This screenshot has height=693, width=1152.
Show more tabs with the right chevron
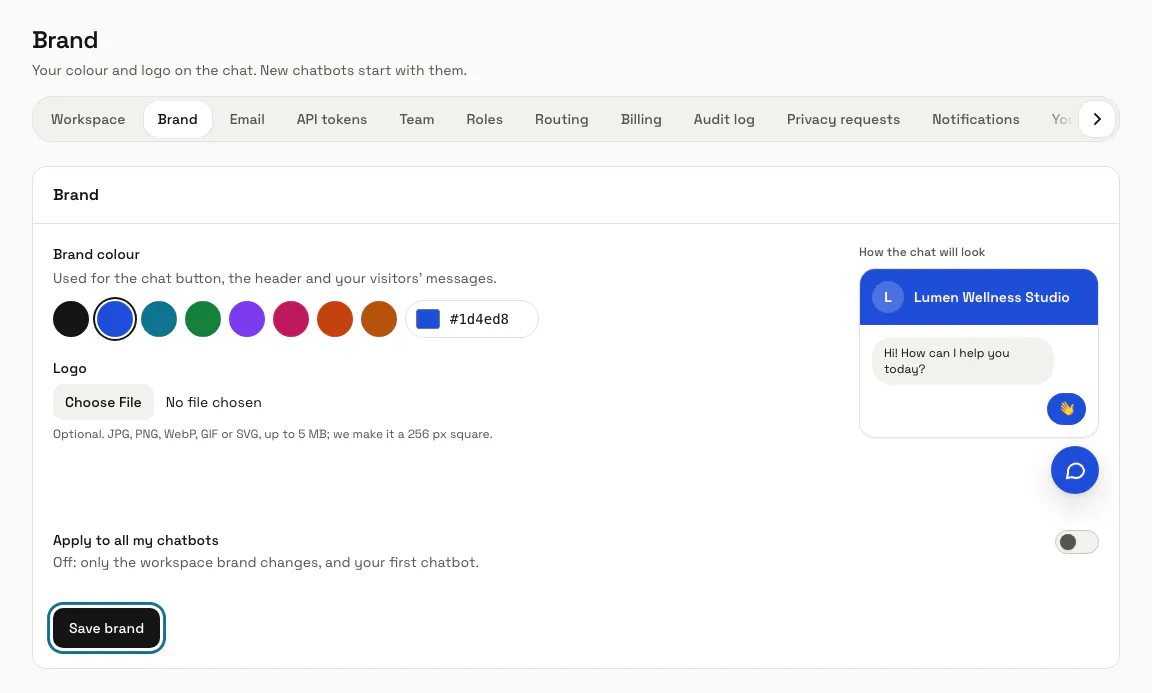[1097, 119]
